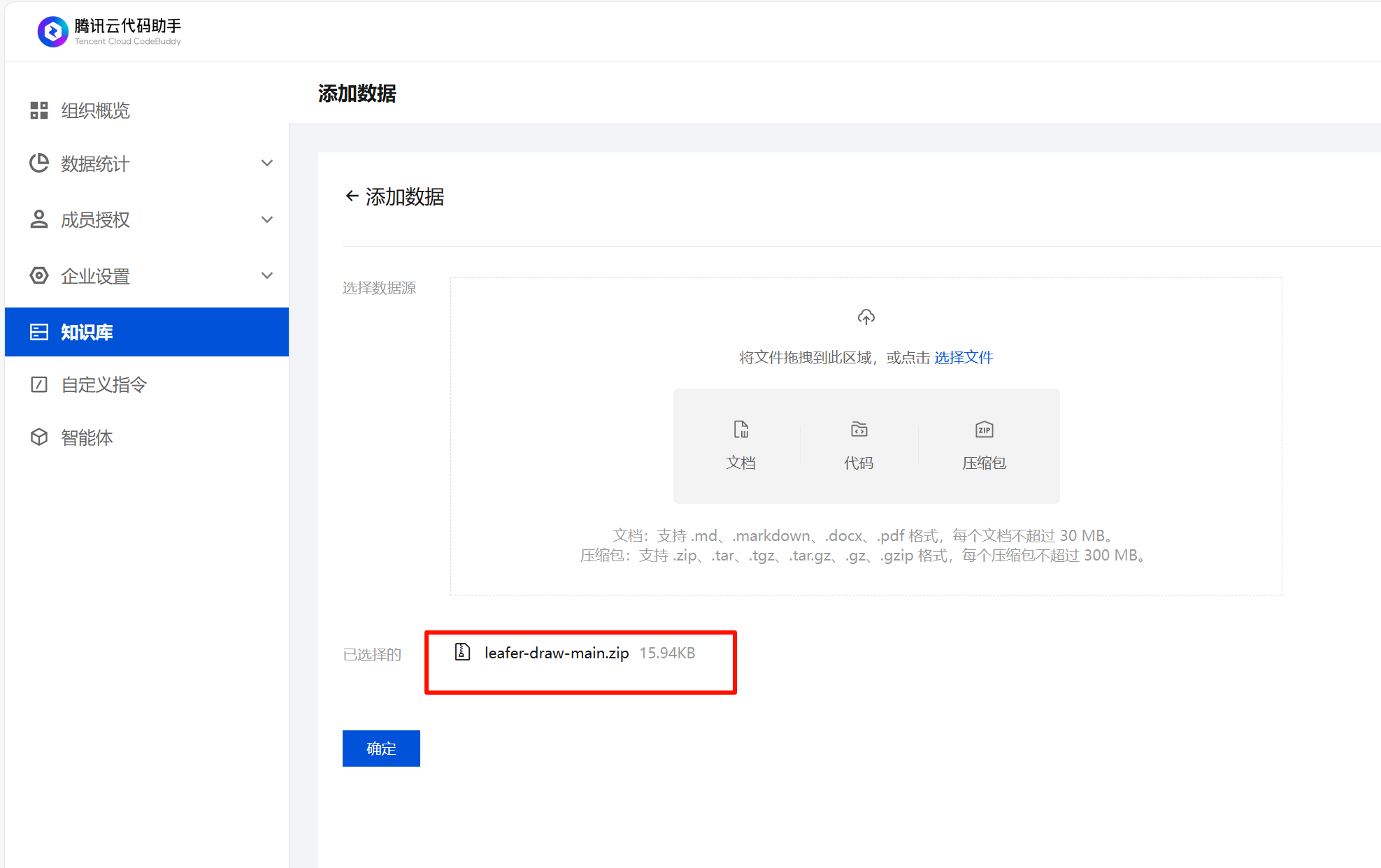Viewport: 1381px width, 868px height.
Task: Click the cloud upload icon
Action: [866, 317]
